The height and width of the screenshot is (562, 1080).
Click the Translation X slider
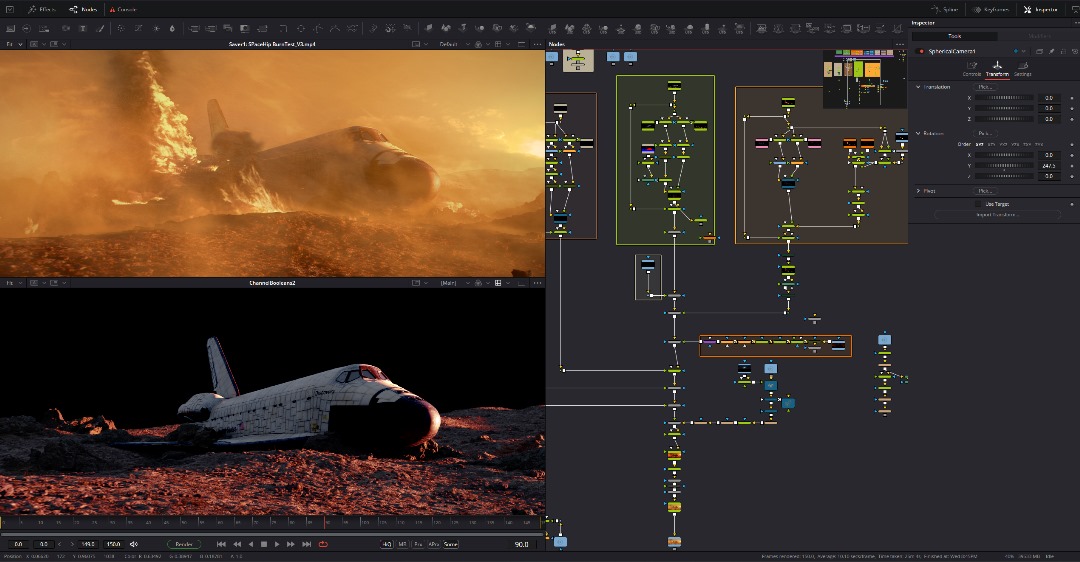click(1004, 98)
